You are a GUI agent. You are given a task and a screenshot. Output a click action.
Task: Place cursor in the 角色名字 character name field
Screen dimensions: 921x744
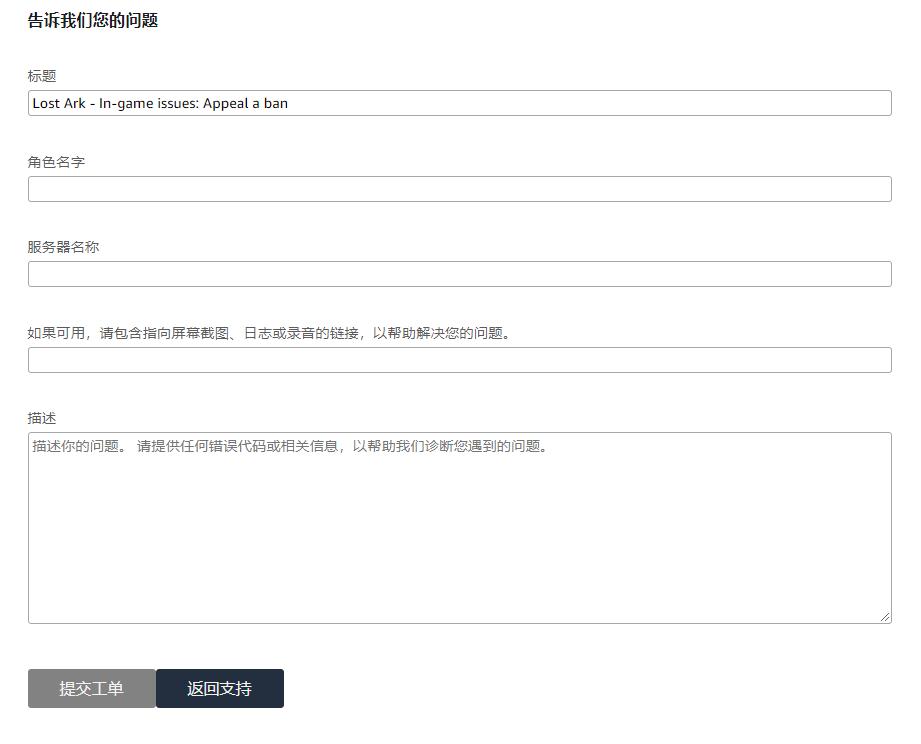460,188
